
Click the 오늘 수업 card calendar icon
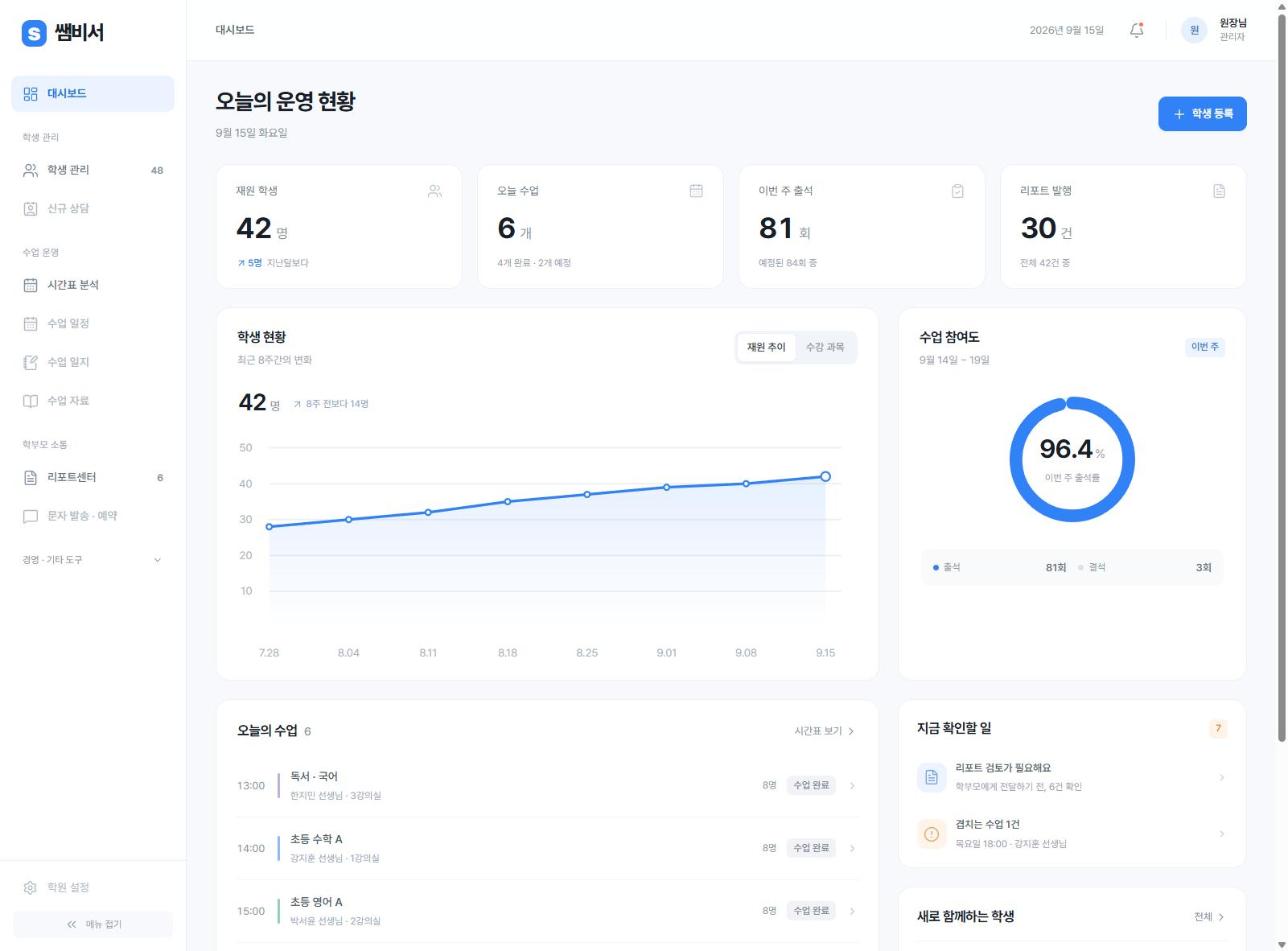696,191
